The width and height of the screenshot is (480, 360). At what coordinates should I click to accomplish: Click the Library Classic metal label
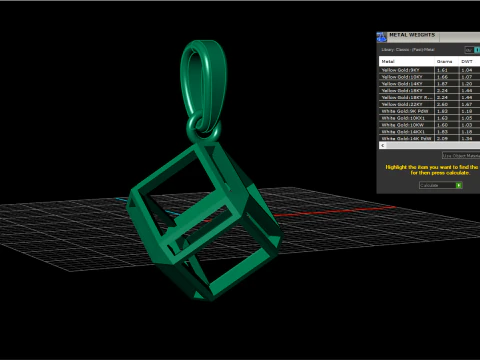tap(408, 50)
